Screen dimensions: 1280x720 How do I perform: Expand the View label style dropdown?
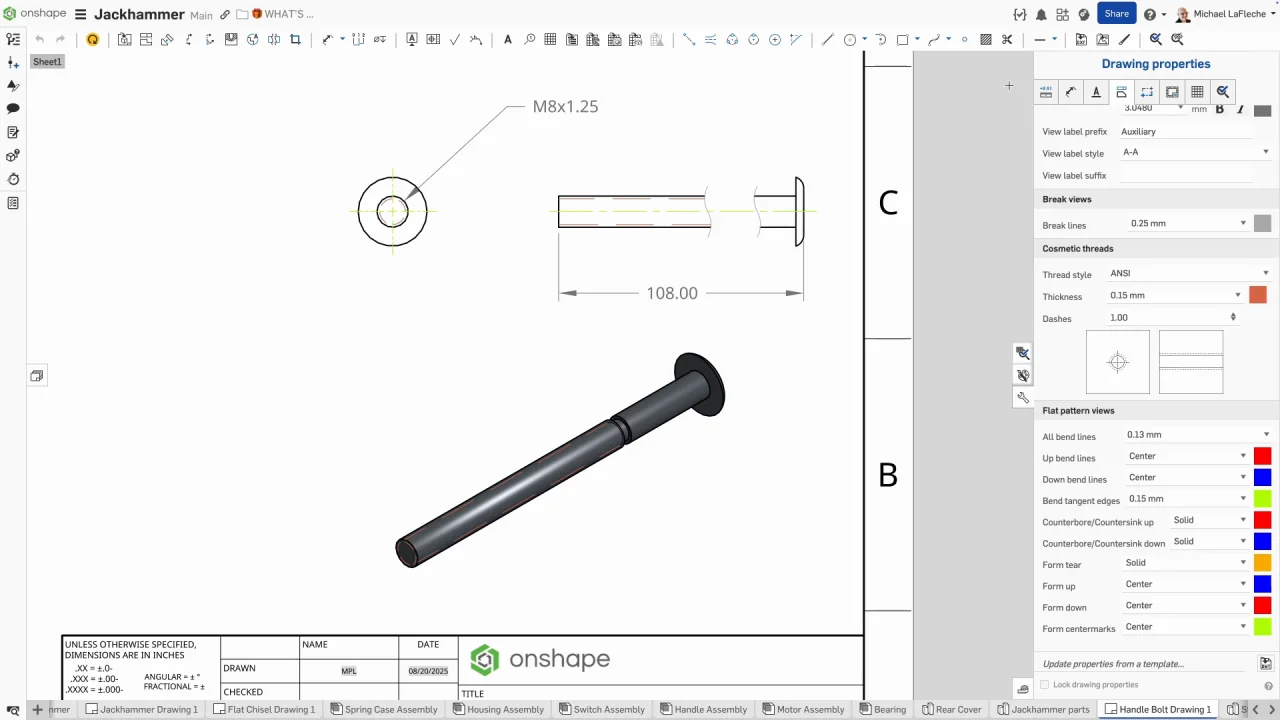tap(1195, 153)
